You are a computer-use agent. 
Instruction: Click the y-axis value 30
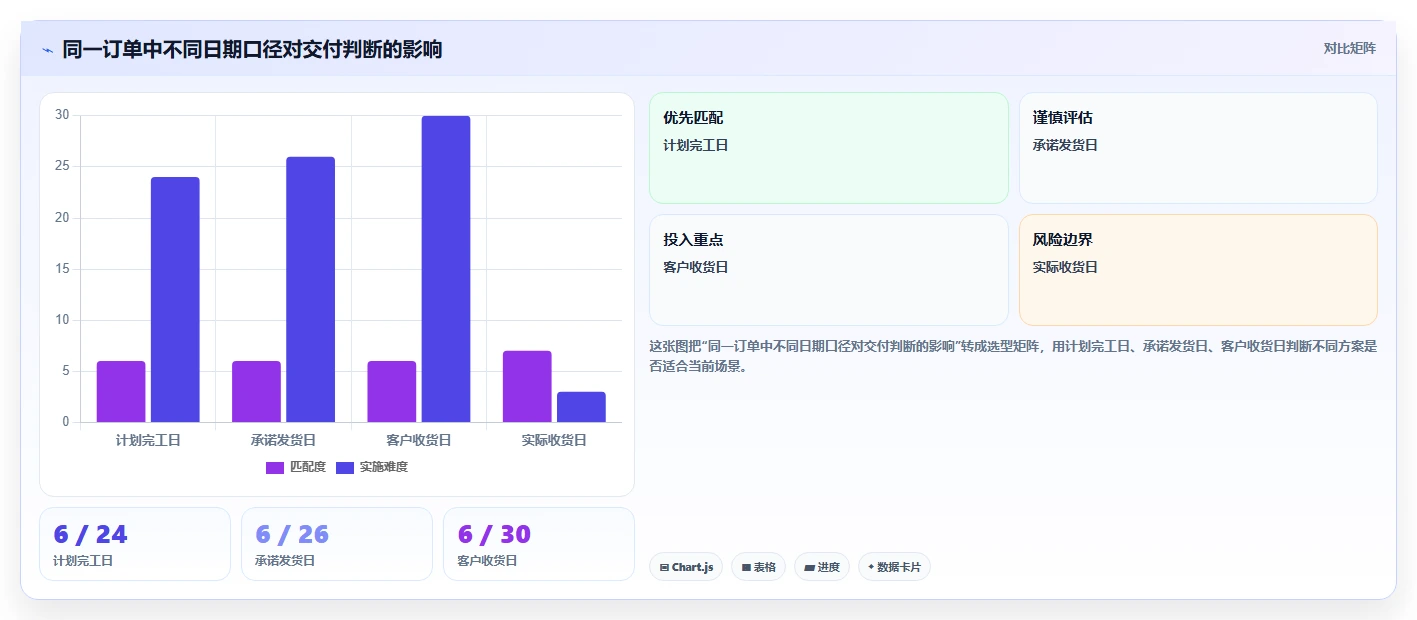tap(62, 115)
